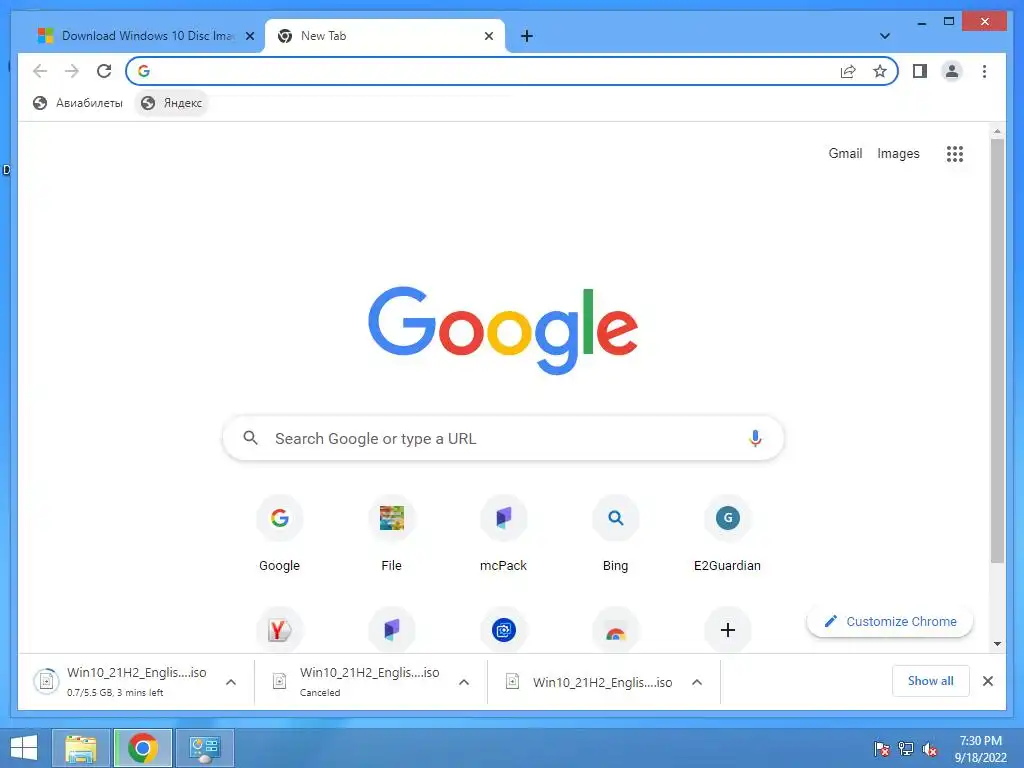This screenshot has width=1024, height=768.
Task: Open the Windows Start button
Action: pos(24,748)
